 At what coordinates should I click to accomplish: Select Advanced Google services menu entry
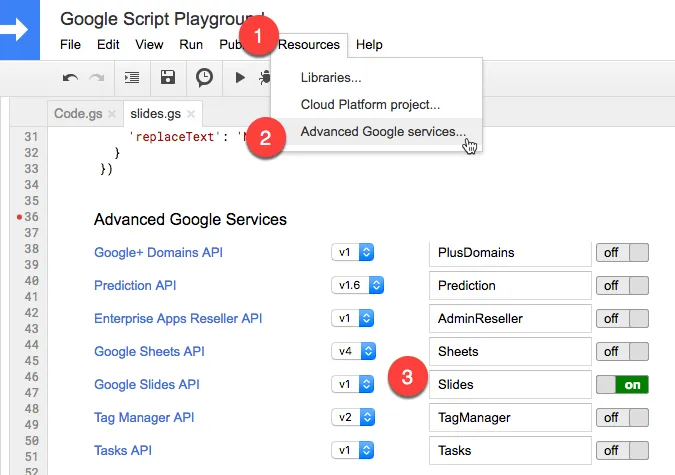click(x=383, y=131)
